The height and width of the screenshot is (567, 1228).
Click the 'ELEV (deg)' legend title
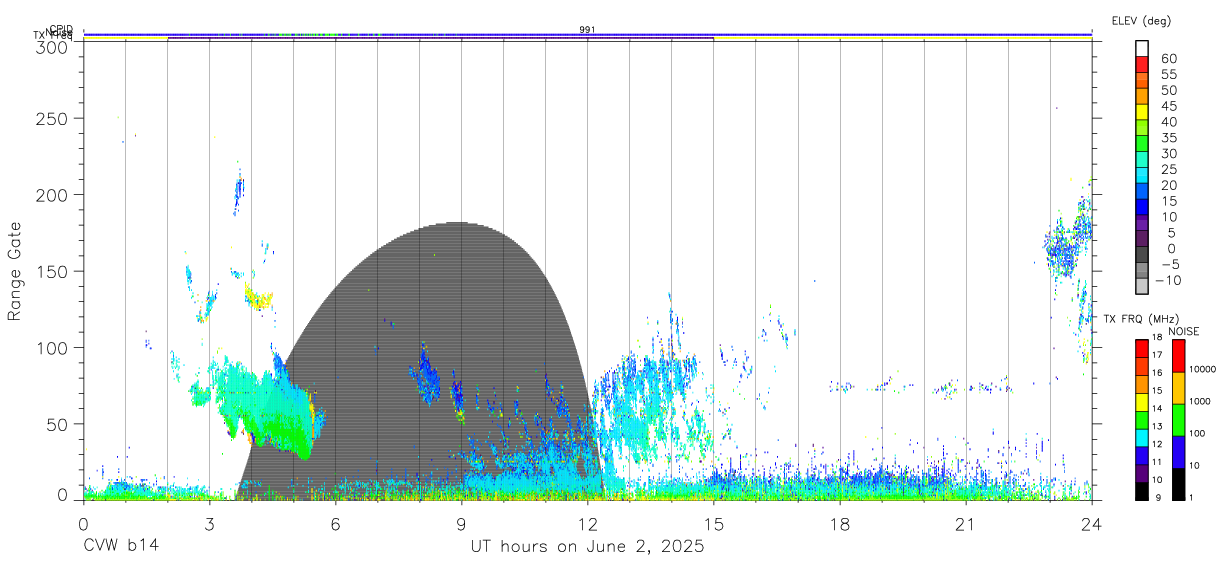pyautogui.click(x=1141, y=20)
